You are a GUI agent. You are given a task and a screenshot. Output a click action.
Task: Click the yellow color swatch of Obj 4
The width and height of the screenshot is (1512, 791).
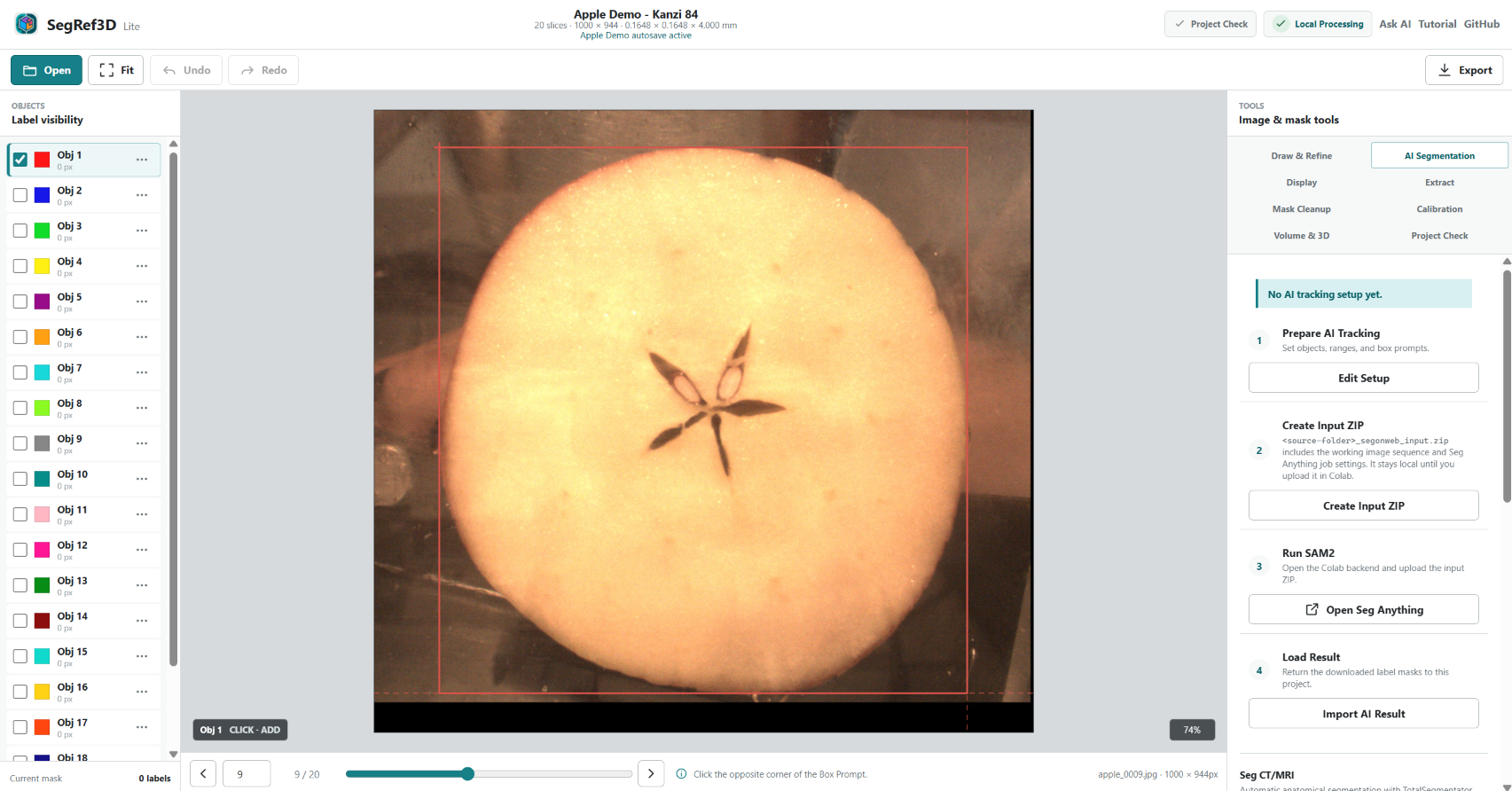coord(42,266)
